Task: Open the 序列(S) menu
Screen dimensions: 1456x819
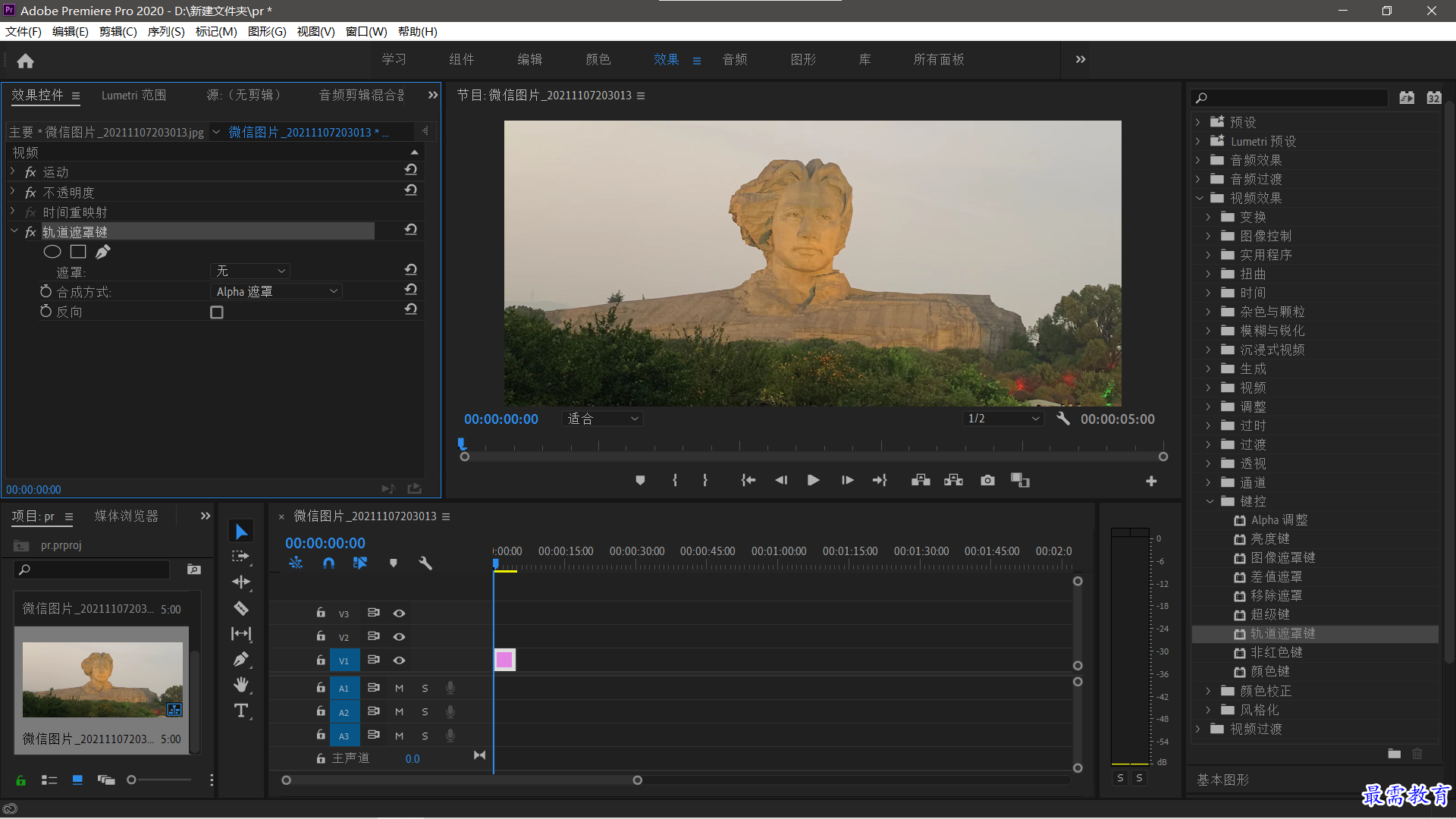Action: click(x=166, y=32)
